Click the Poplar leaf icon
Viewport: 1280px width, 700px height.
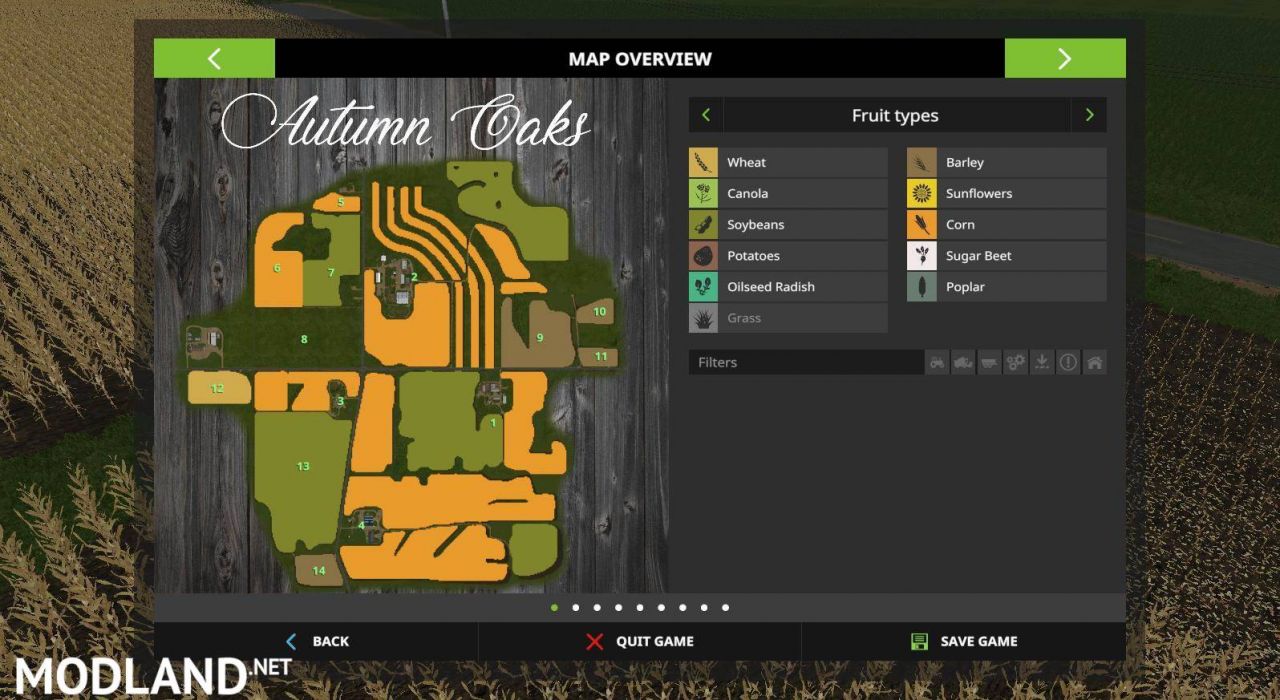pos(922,287)
